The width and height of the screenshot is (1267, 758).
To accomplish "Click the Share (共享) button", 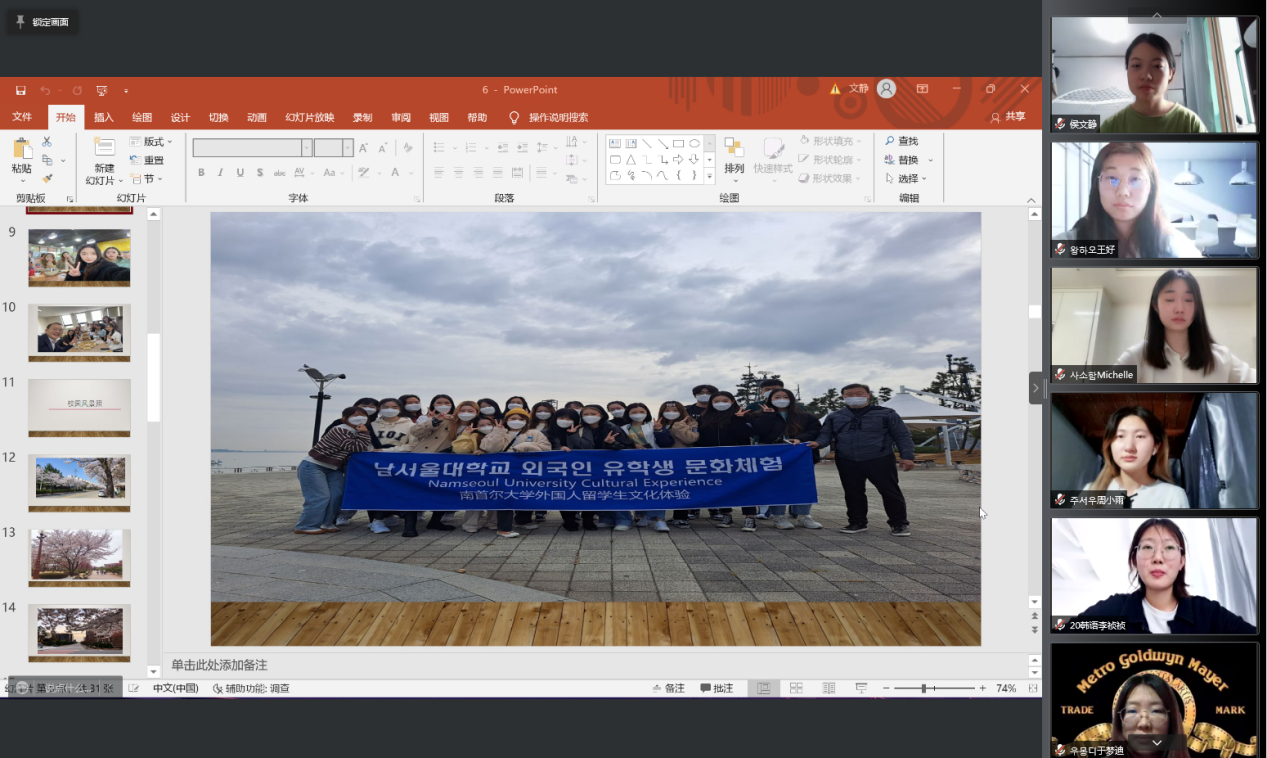I will click(1008, 117).
